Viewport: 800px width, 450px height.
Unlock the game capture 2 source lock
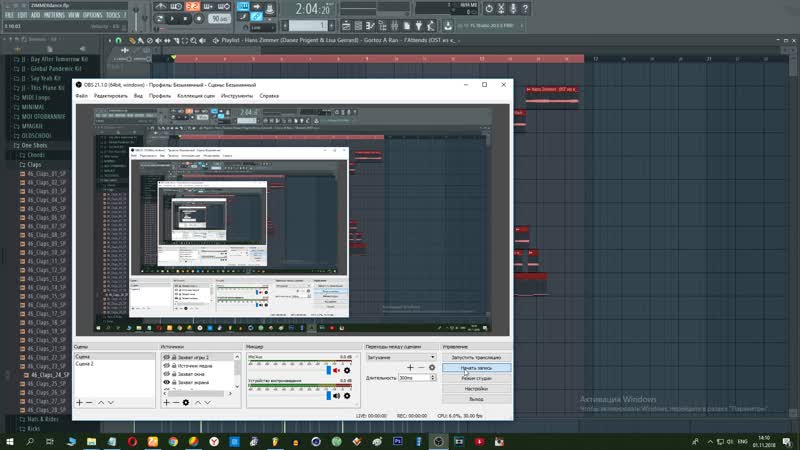pyautogui.click(x=174, y=358)
